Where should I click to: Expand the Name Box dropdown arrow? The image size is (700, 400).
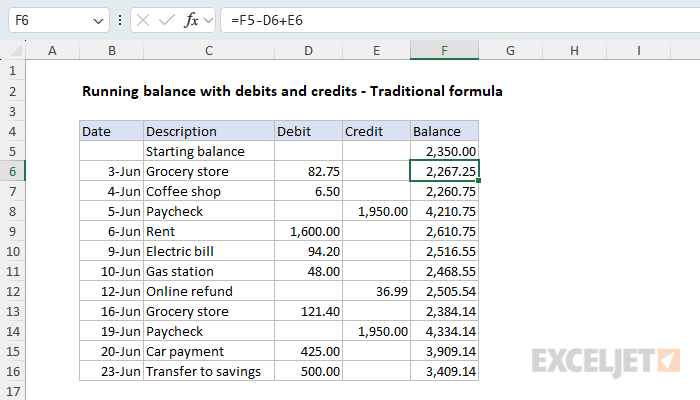click(x=98, y=21)
